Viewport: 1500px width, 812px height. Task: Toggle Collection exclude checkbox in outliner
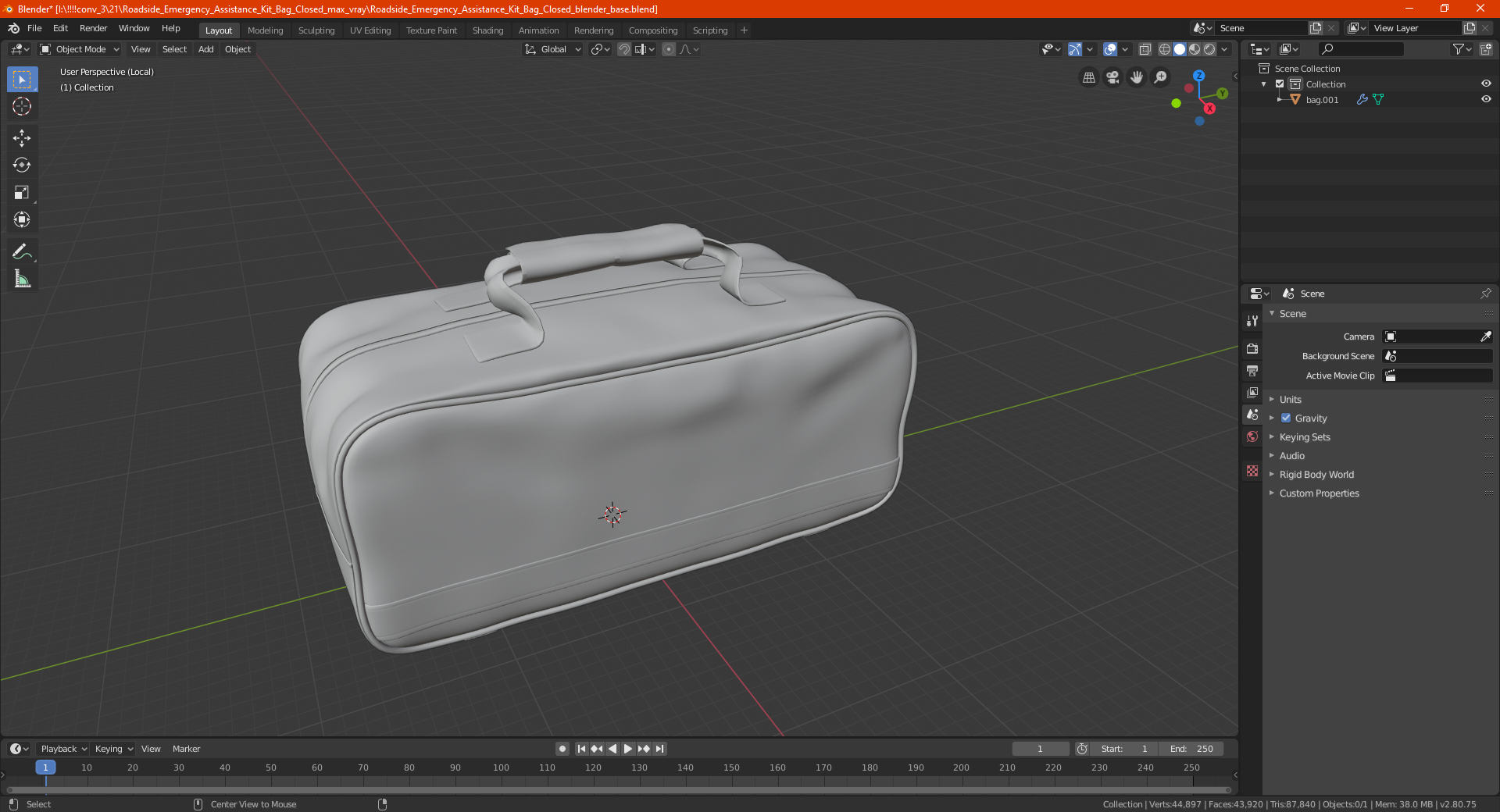[x=1280, y=84]
